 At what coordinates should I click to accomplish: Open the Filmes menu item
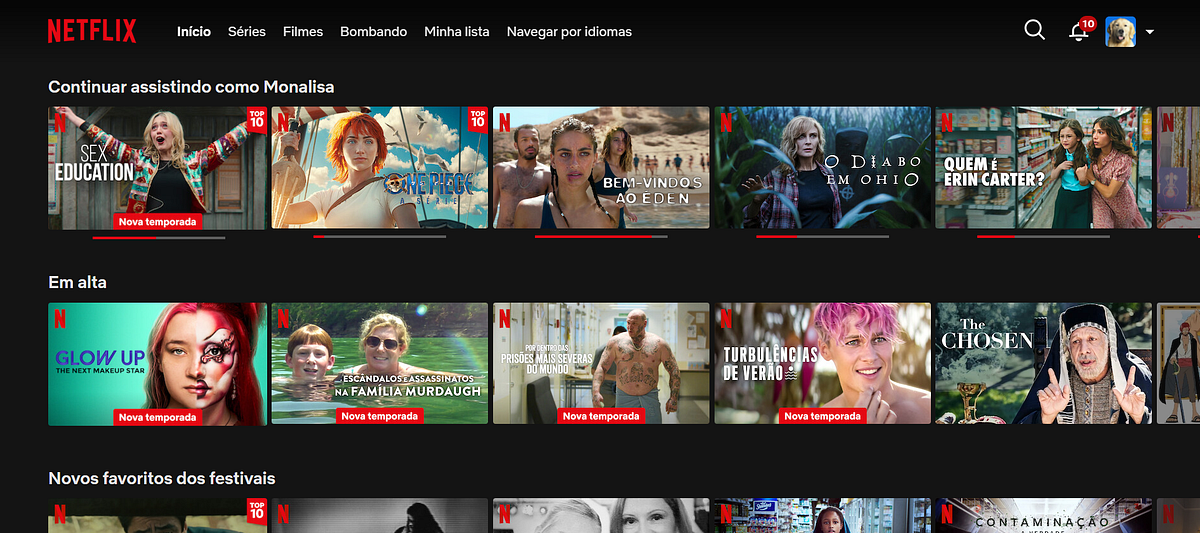[303, 31]
